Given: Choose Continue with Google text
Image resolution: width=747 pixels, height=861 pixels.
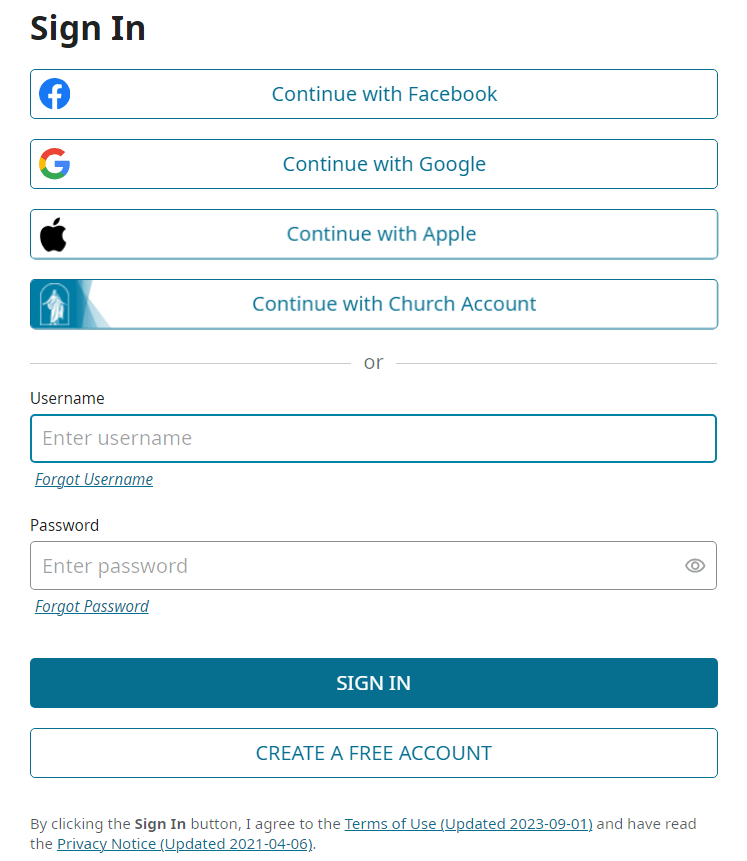Looking at the screenshot, I should 384,164.
